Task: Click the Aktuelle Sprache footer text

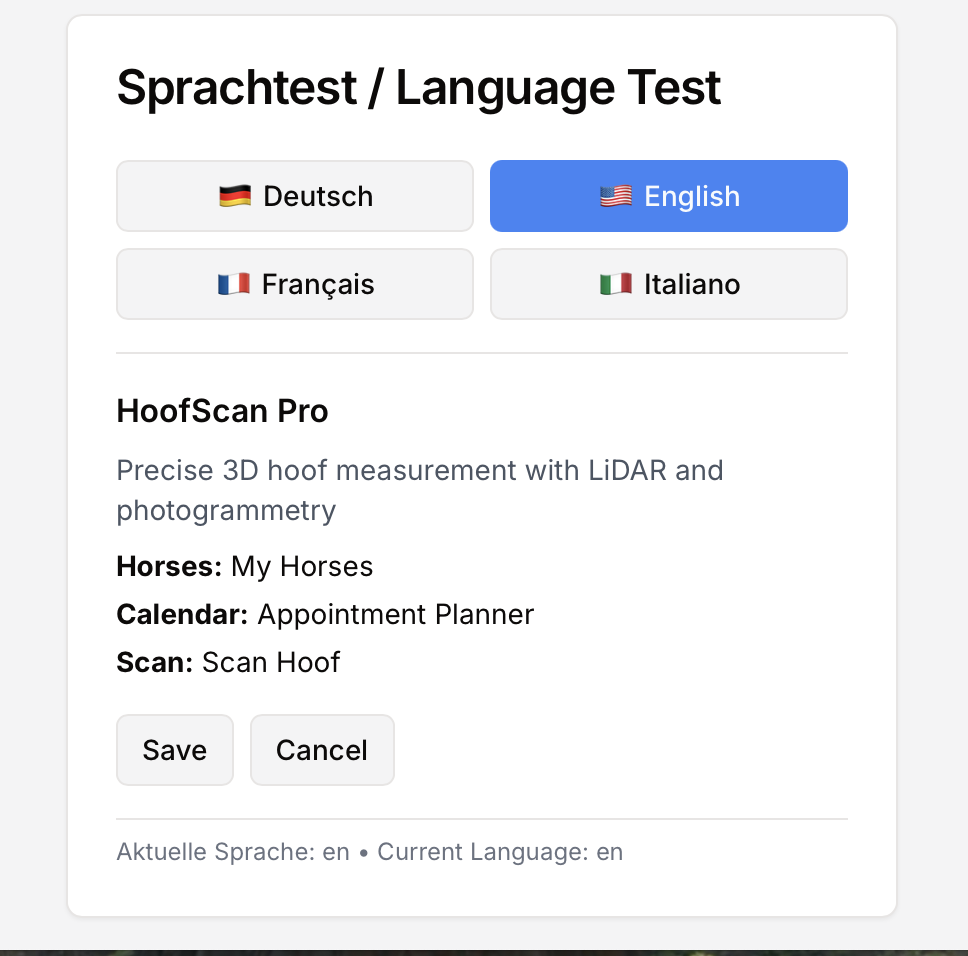Action: pos(233,852)
